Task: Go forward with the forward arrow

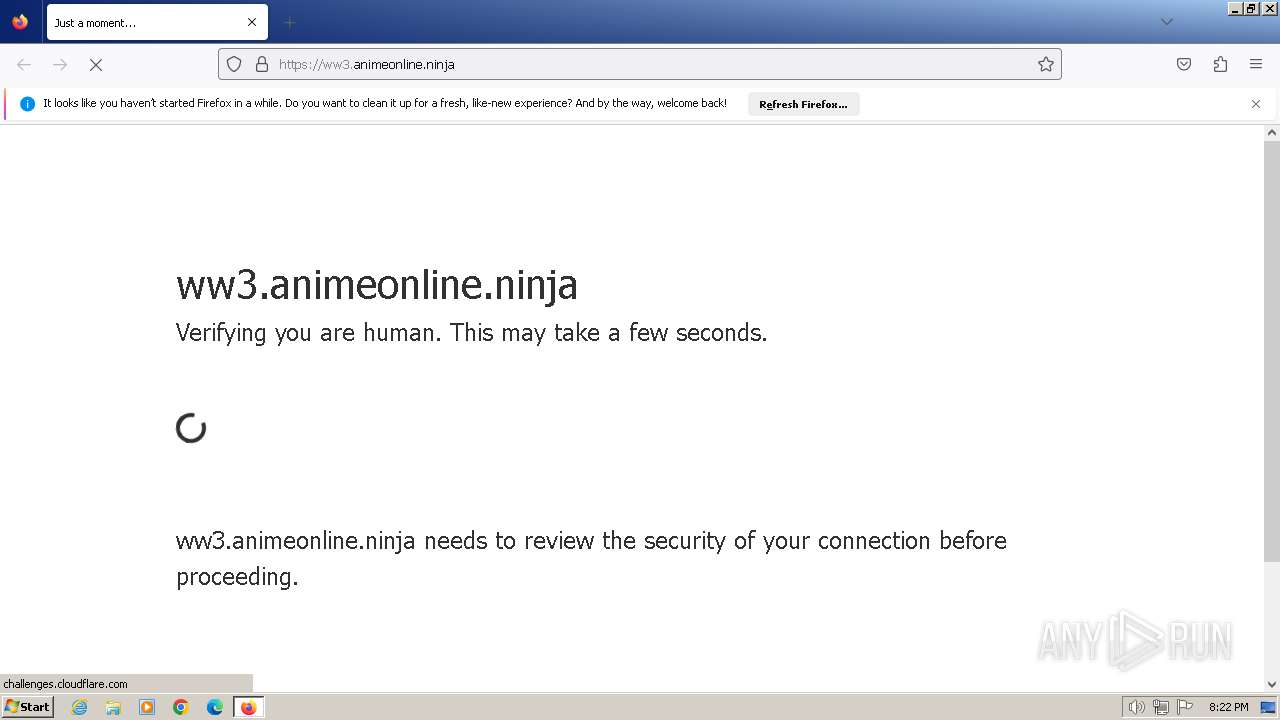Action: (60, 64)
